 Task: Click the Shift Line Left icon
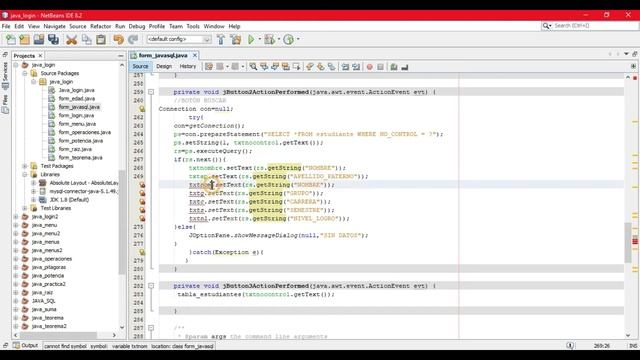345,67
